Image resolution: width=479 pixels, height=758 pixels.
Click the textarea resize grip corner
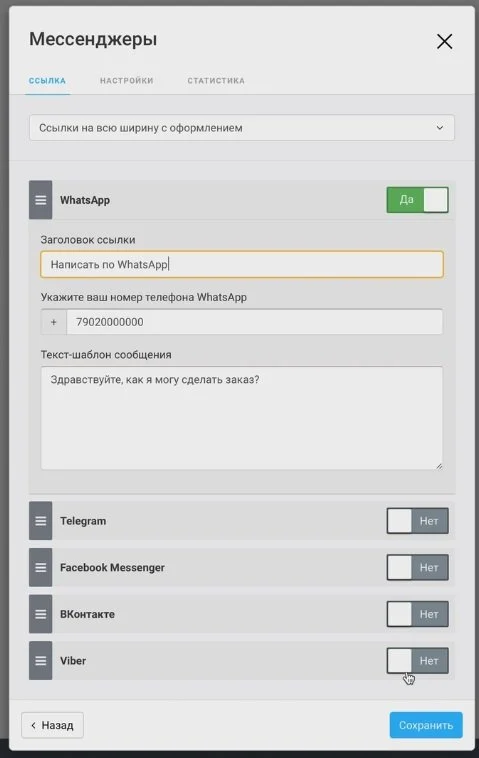point(439,466)
